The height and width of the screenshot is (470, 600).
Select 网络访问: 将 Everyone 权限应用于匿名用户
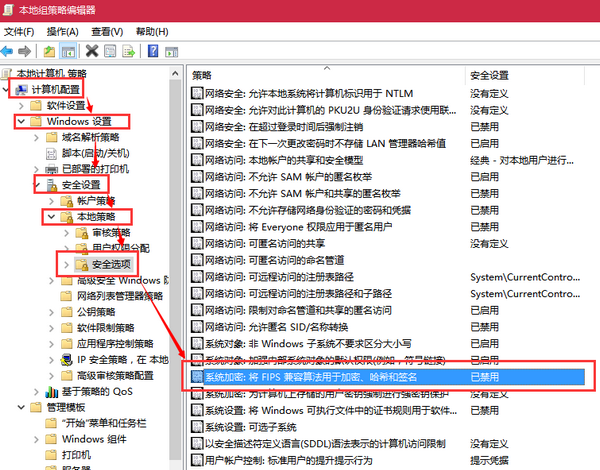click(298, 227)
